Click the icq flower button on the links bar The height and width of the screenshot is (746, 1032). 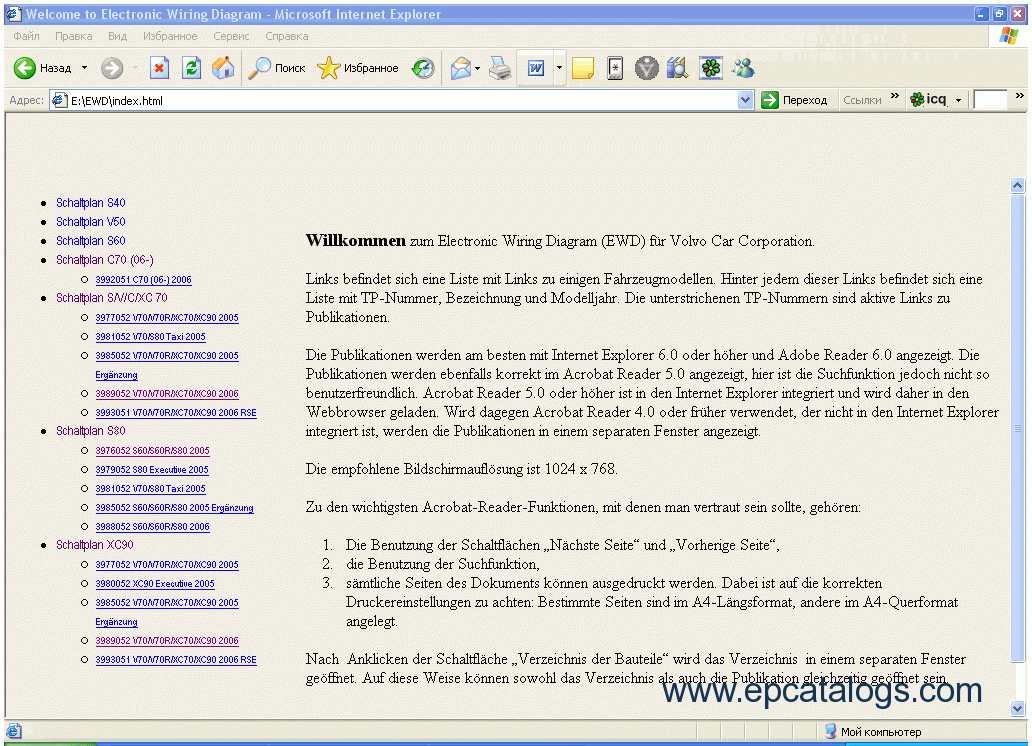point(928,99)
